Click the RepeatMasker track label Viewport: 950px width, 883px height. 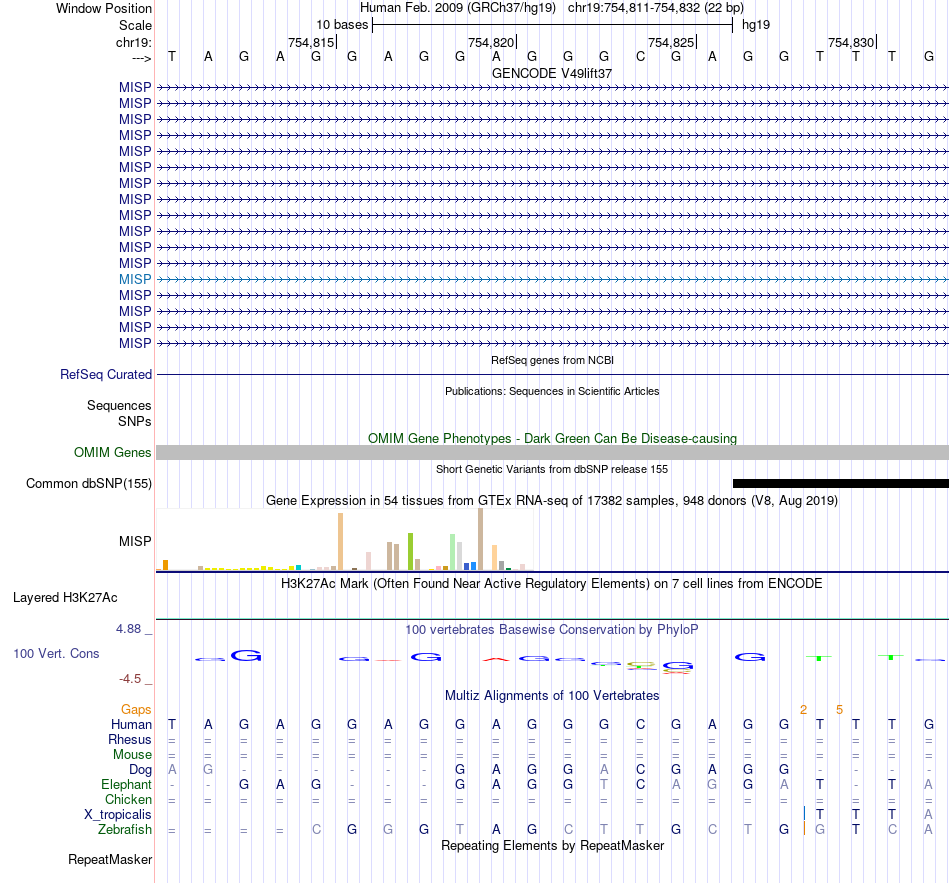pos(110,860)
